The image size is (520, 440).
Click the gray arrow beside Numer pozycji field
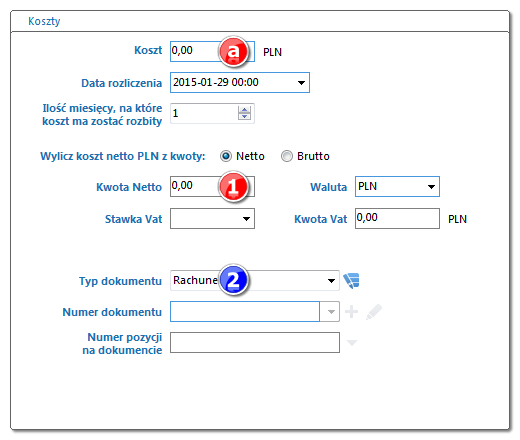[x=352, y=342]
